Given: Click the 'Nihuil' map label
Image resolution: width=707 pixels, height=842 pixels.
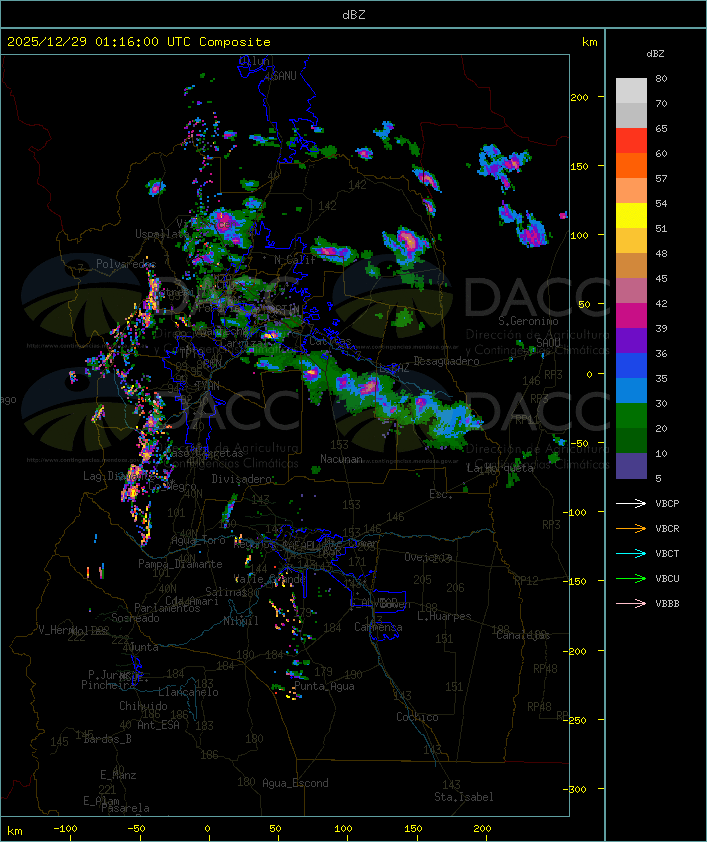Looking at the screenshot, I should (x=241, y=621).
